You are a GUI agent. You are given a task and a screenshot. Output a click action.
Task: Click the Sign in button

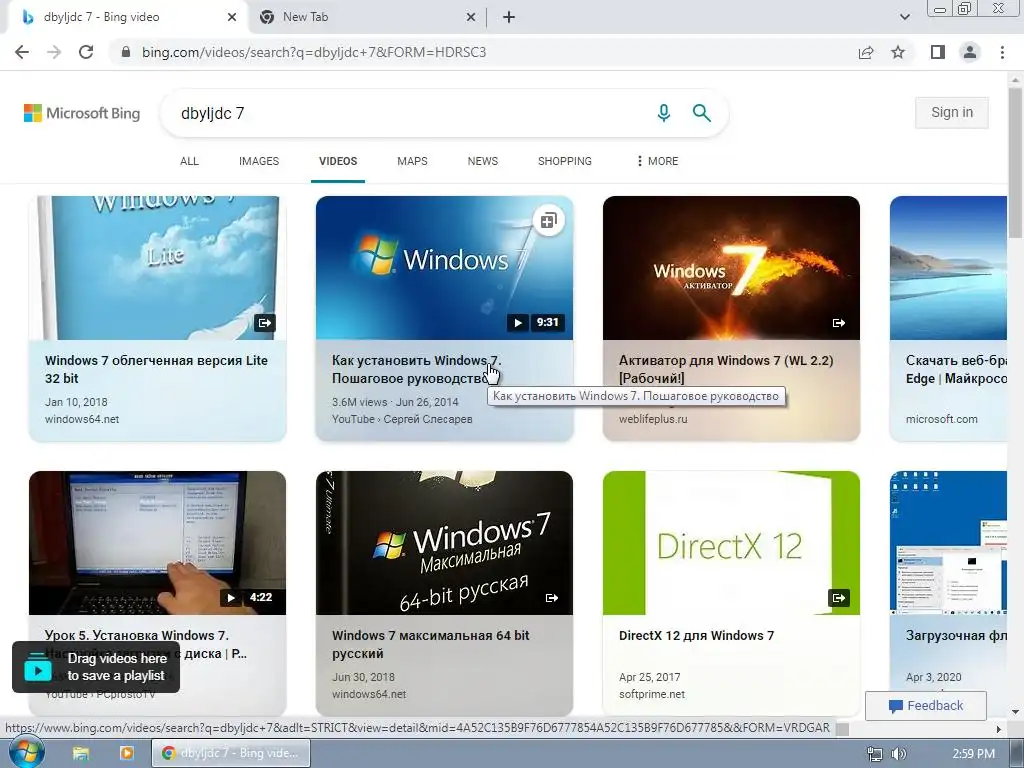pyautogui.click(x=952, y=112)
